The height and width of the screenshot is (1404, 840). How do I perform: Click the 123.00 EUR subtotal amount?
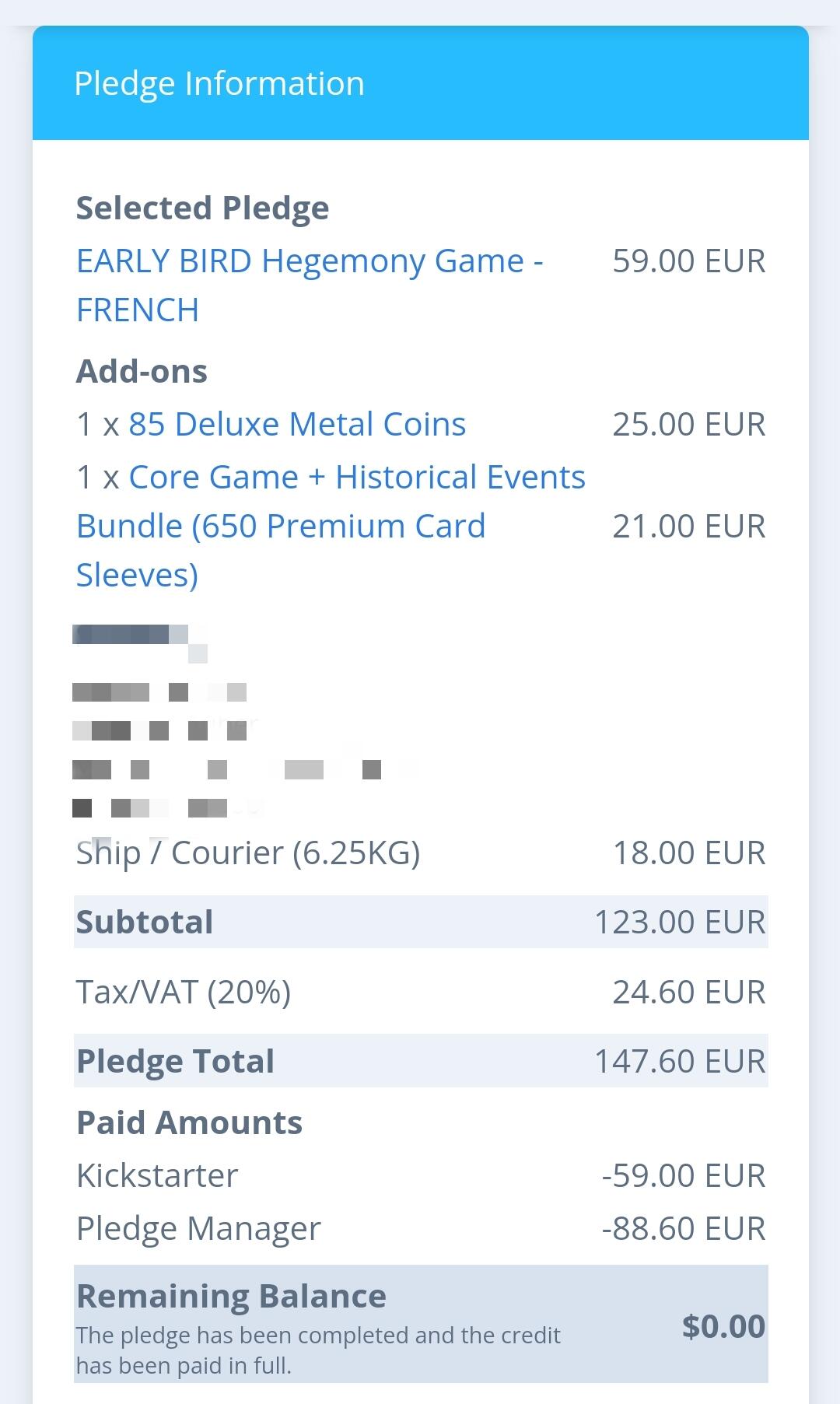pos(680,923)
